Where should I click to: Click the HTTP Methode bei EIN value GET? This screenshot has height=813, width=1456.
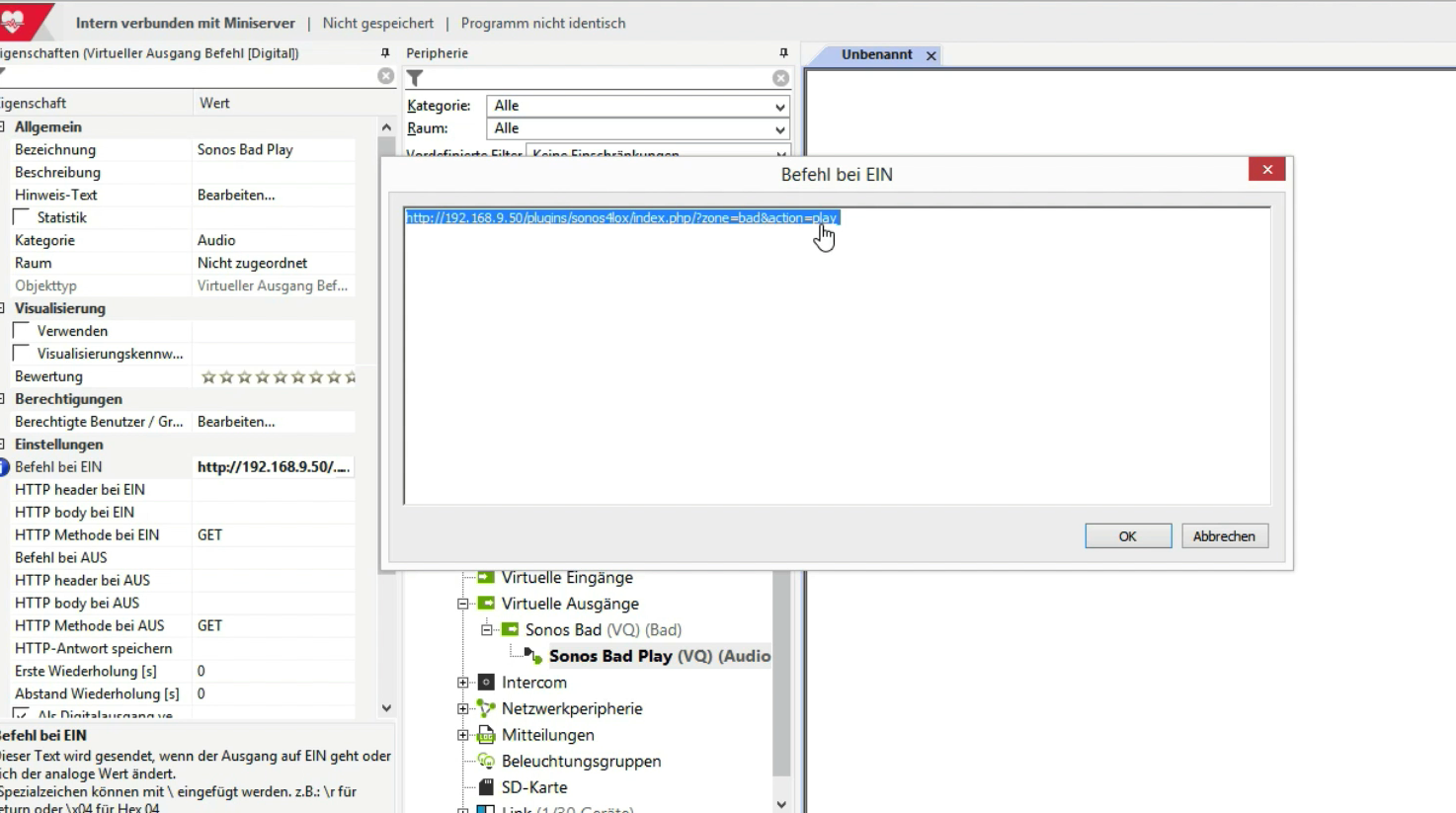click(x=209, y=535)
